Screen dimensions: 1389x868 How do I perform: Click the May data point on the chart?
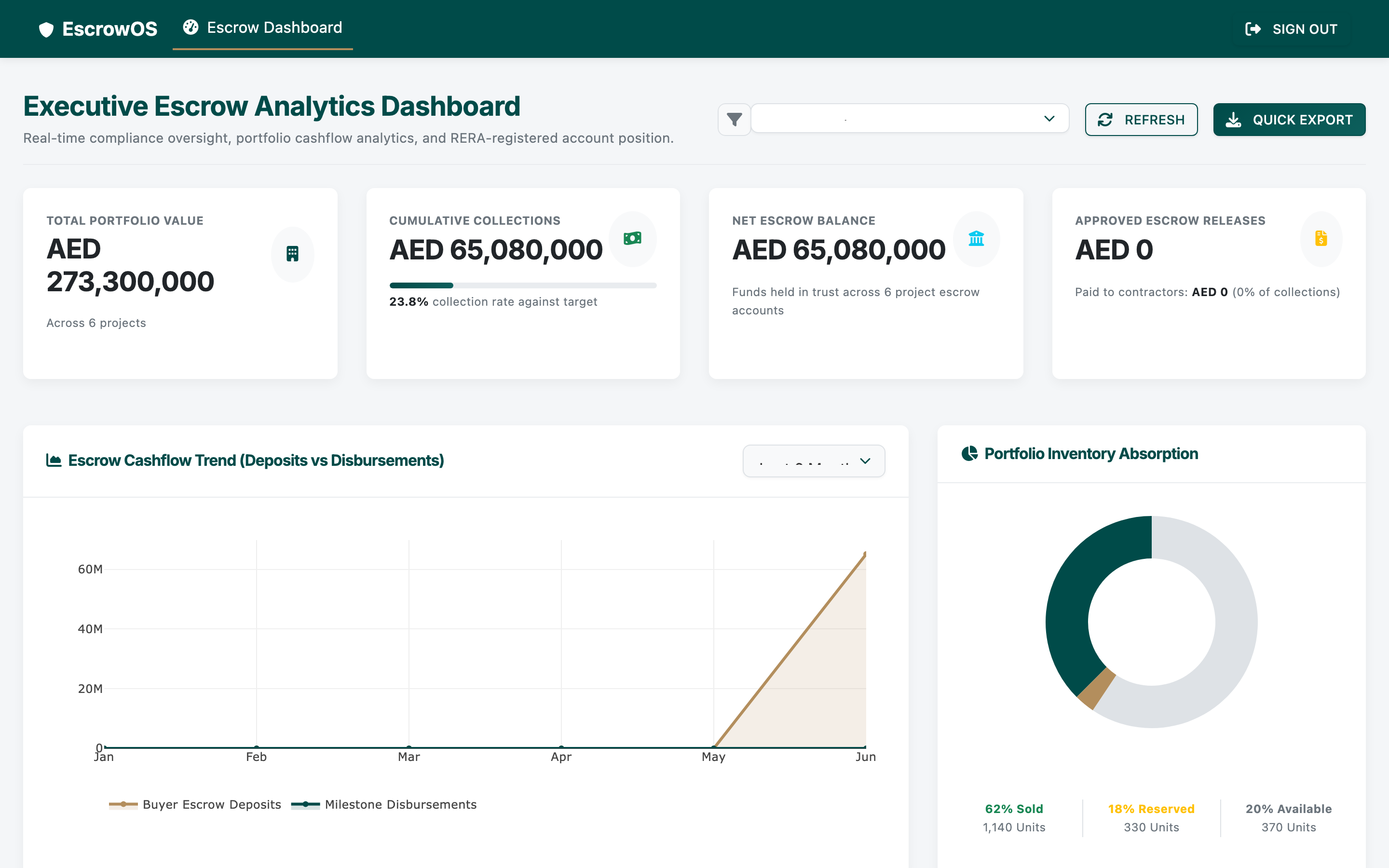(713, 747)
